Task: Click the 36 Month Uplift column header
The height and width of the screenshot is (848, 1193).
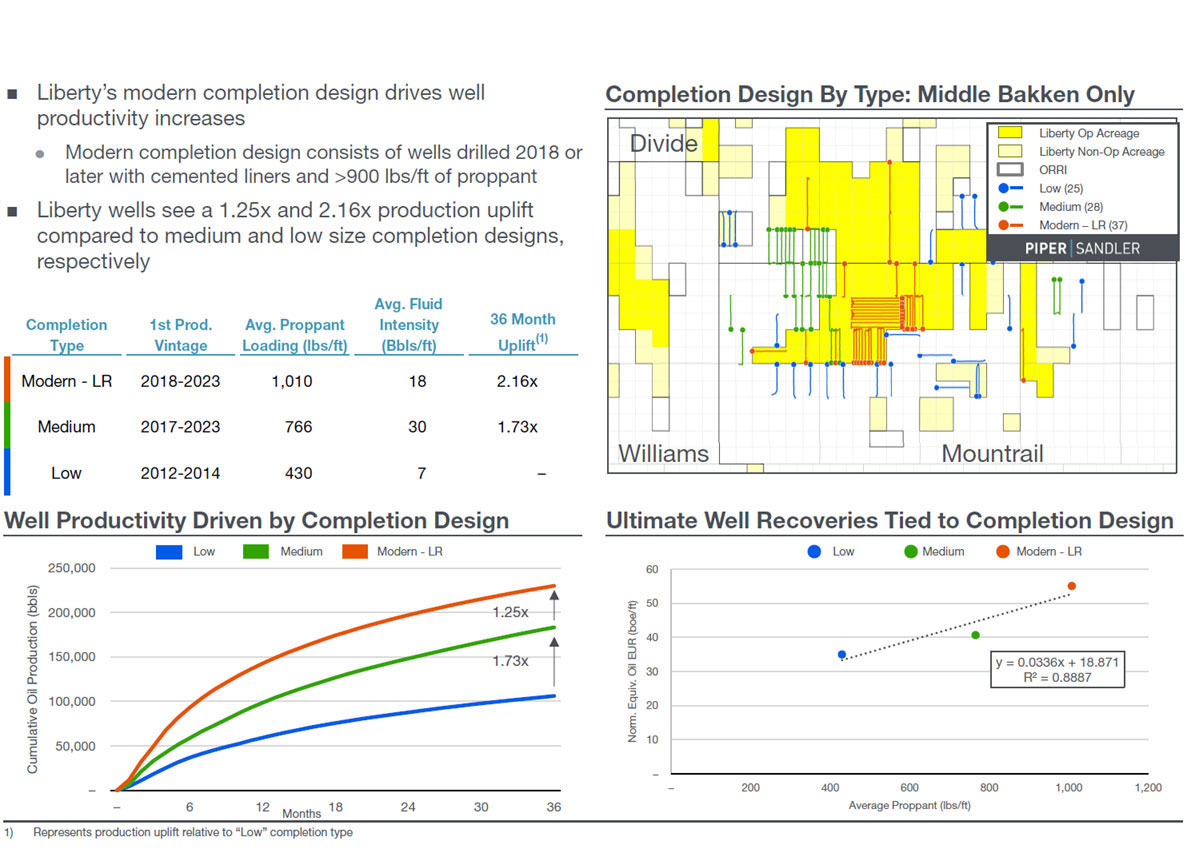Action: point(522,331)
